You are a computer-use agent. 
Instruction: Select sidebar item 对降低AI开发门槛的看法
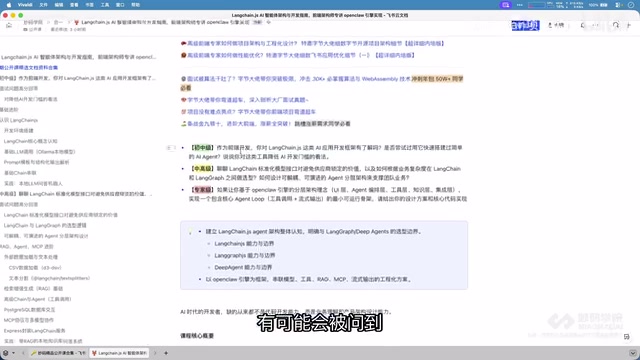click(31, 99)
